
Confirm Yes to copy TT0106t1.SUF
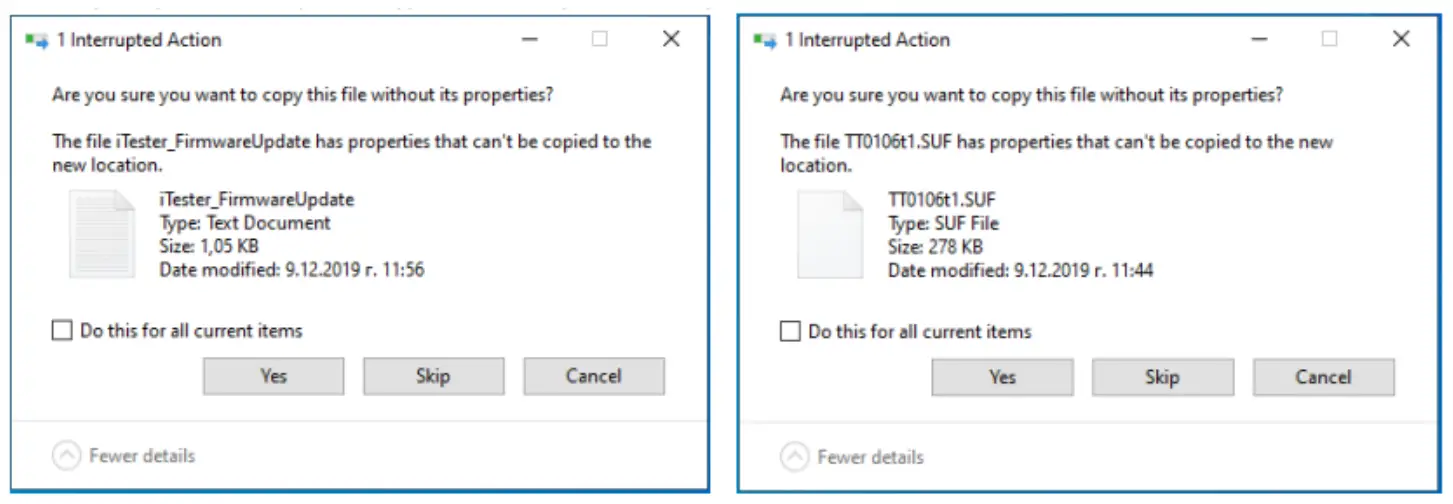coord(1002,377)
